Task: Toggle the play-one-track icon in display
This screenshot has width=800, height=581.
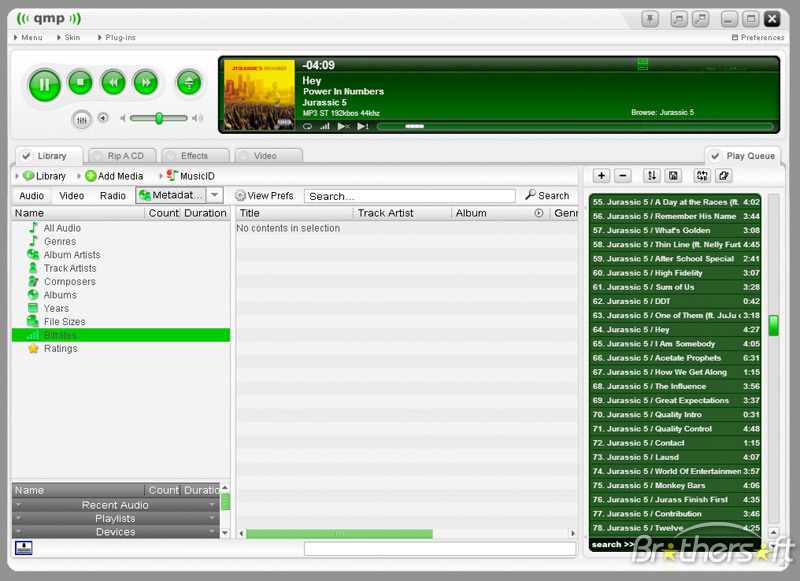Action: pyautogui.click(x=363, y=127)
